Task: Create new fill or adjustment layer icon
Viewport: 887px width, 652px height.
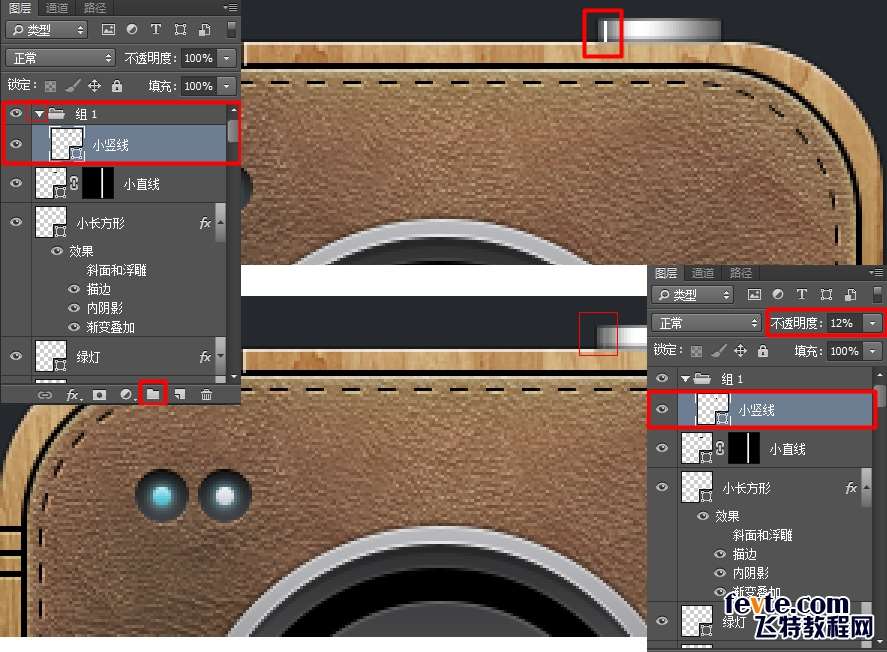Action: tap(126, 395)
